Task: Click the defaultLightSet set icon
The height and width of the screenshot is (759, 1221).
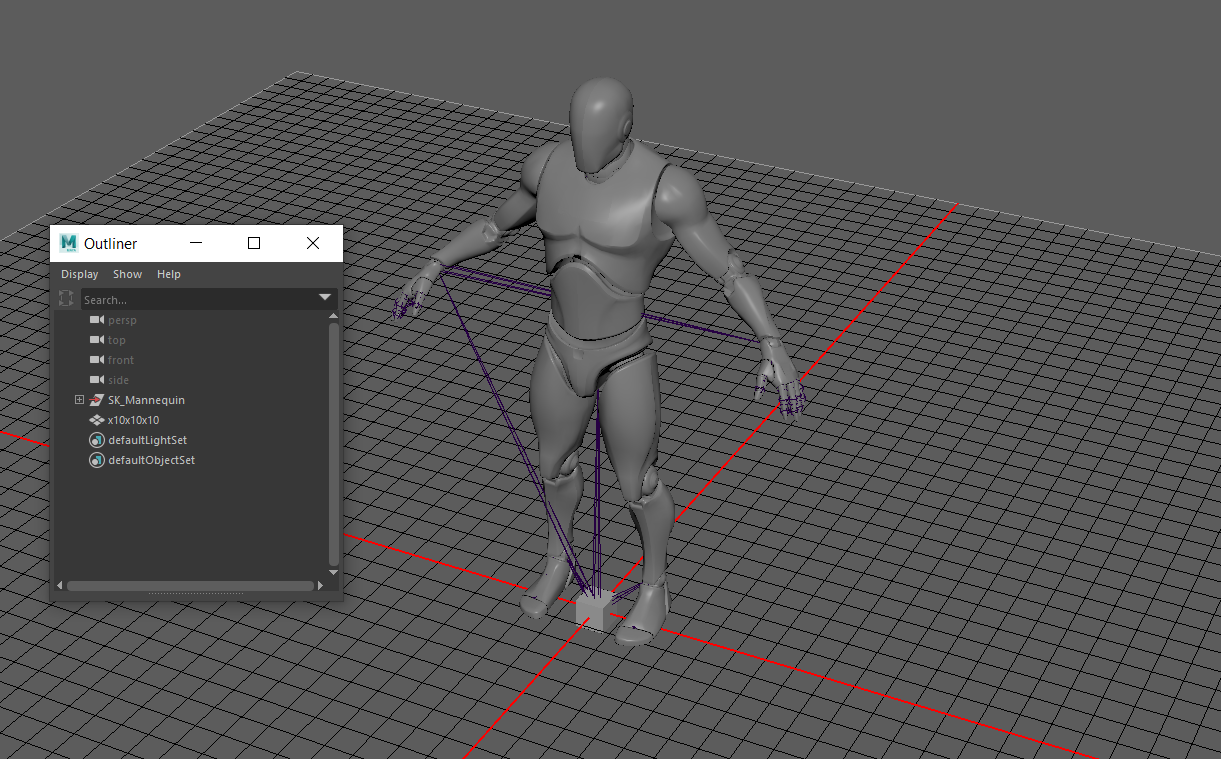Action: 97,440
